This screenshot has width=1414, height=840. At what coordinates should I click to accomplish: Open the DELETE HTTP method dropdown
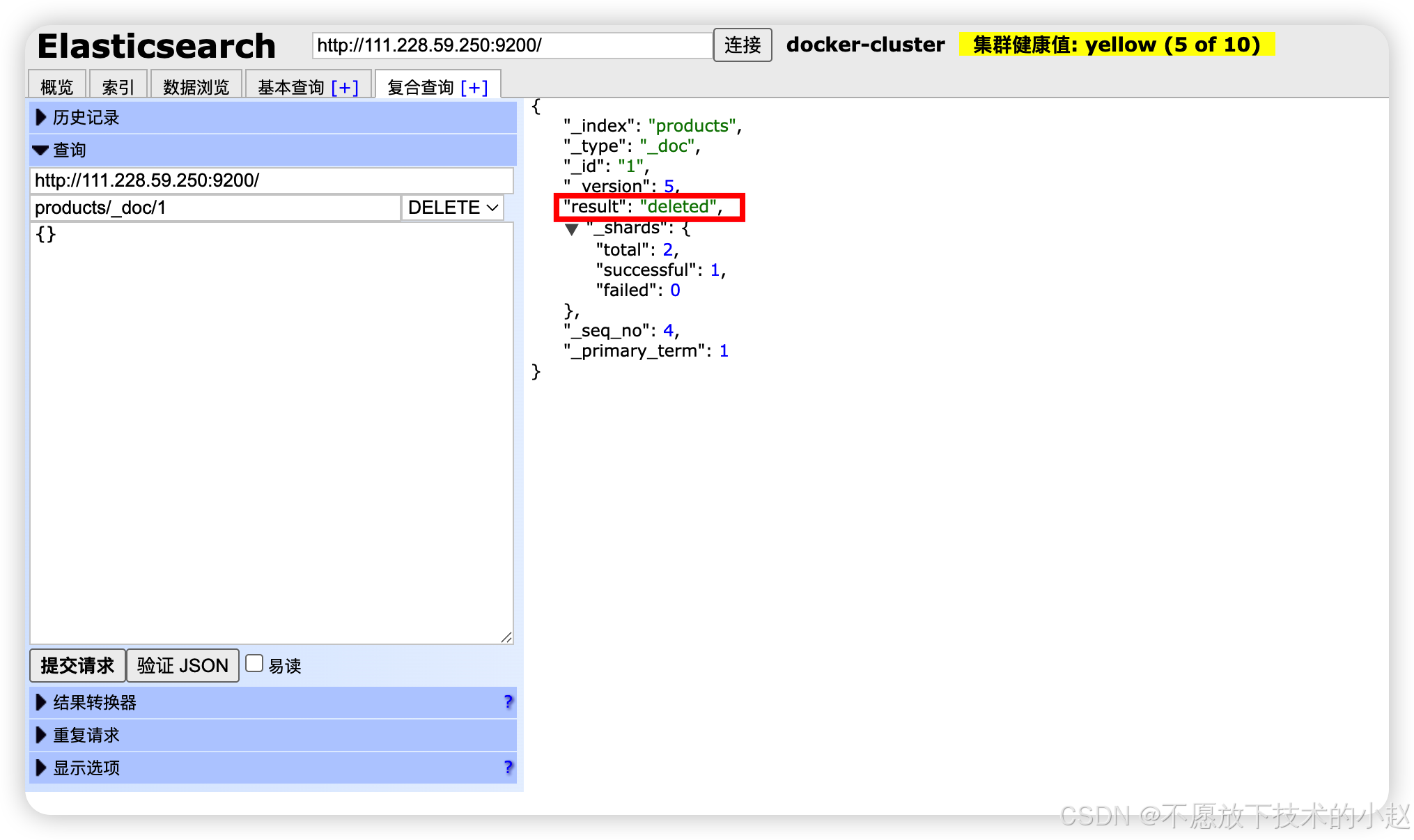coord(453,208)
